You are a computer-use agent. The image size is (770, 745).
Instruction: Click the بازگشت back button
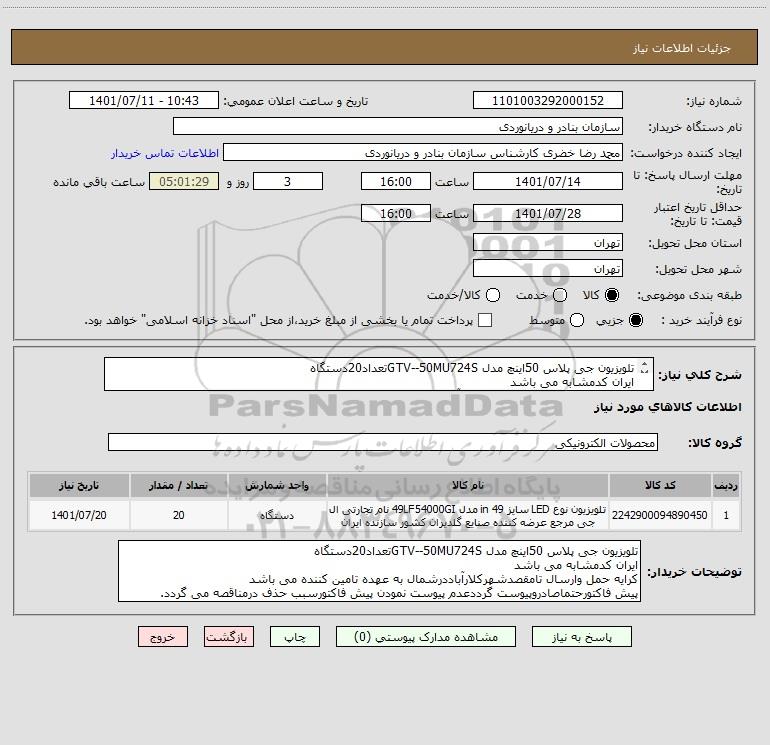229,636
